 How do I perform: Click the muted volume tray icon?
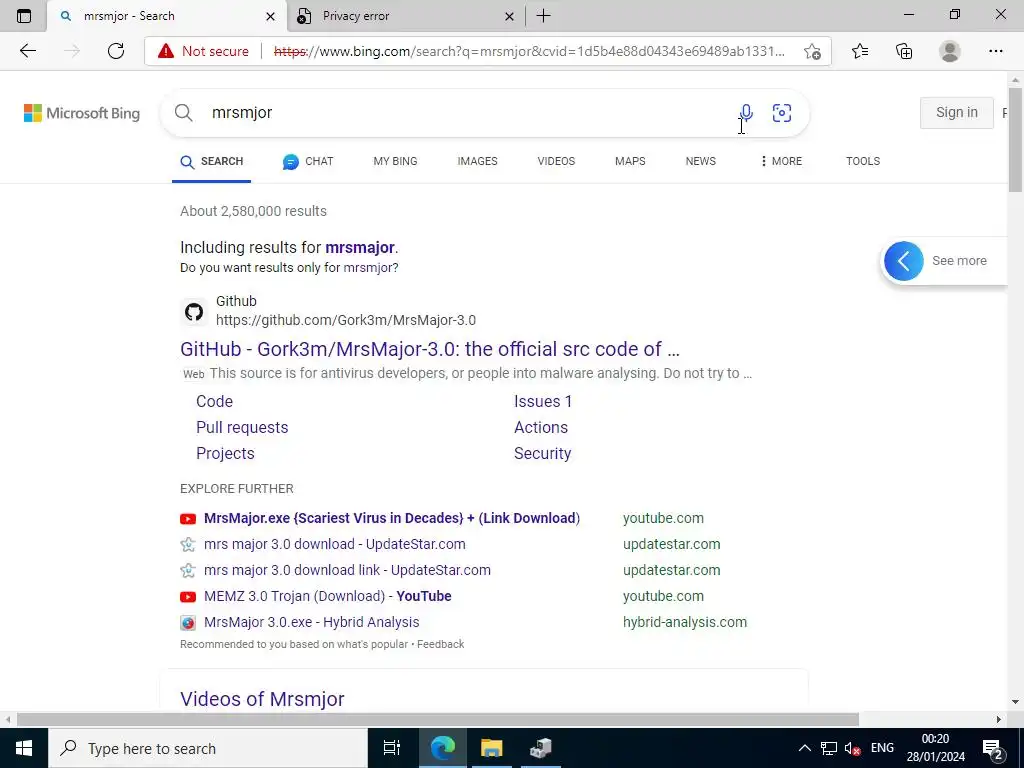852,748
